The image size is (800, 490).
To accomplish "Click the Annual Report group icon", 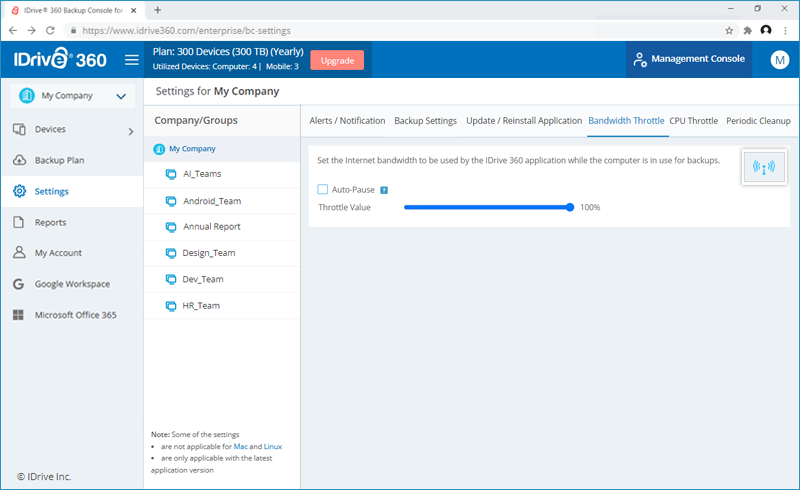I will [171, 227].
